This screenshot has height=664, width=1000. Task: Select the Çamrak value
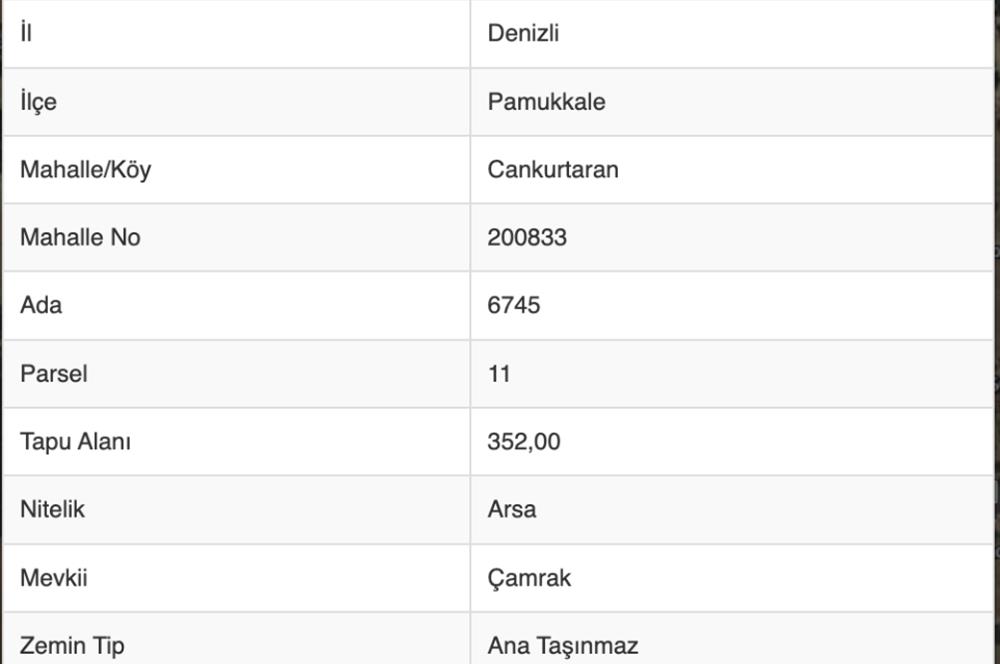pos(529,578)
